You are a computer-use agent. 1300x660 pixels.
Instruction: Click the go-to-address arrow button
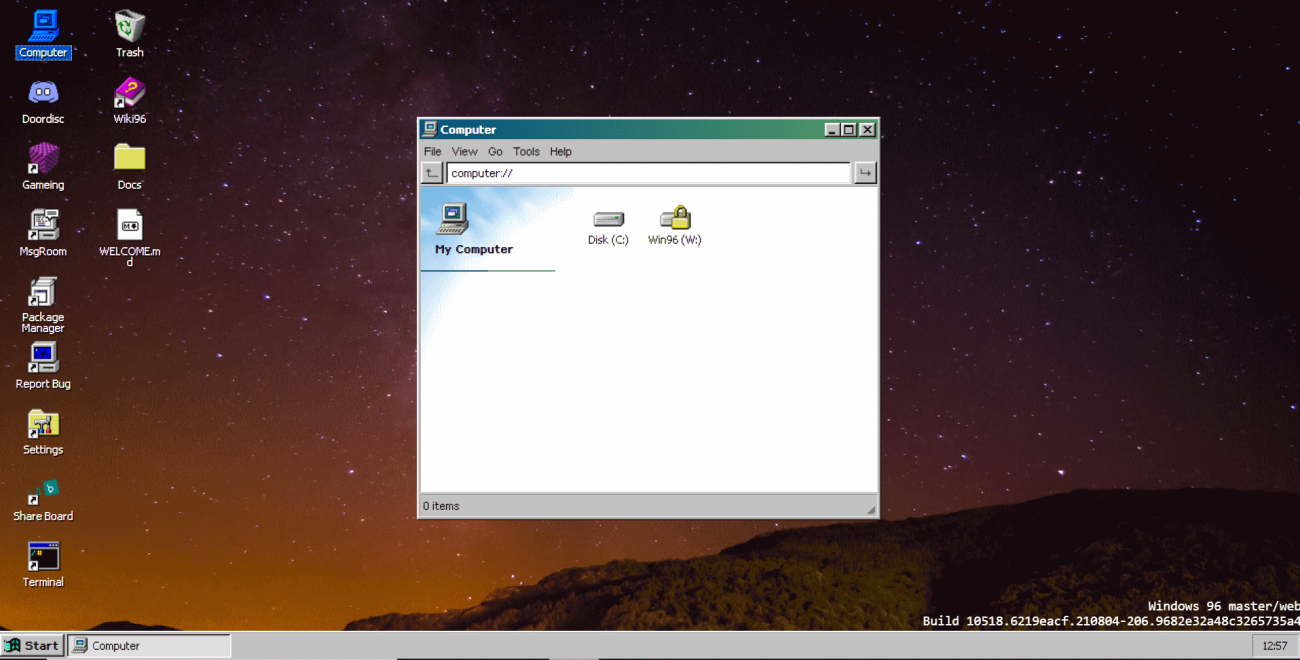tap(865, 173)
